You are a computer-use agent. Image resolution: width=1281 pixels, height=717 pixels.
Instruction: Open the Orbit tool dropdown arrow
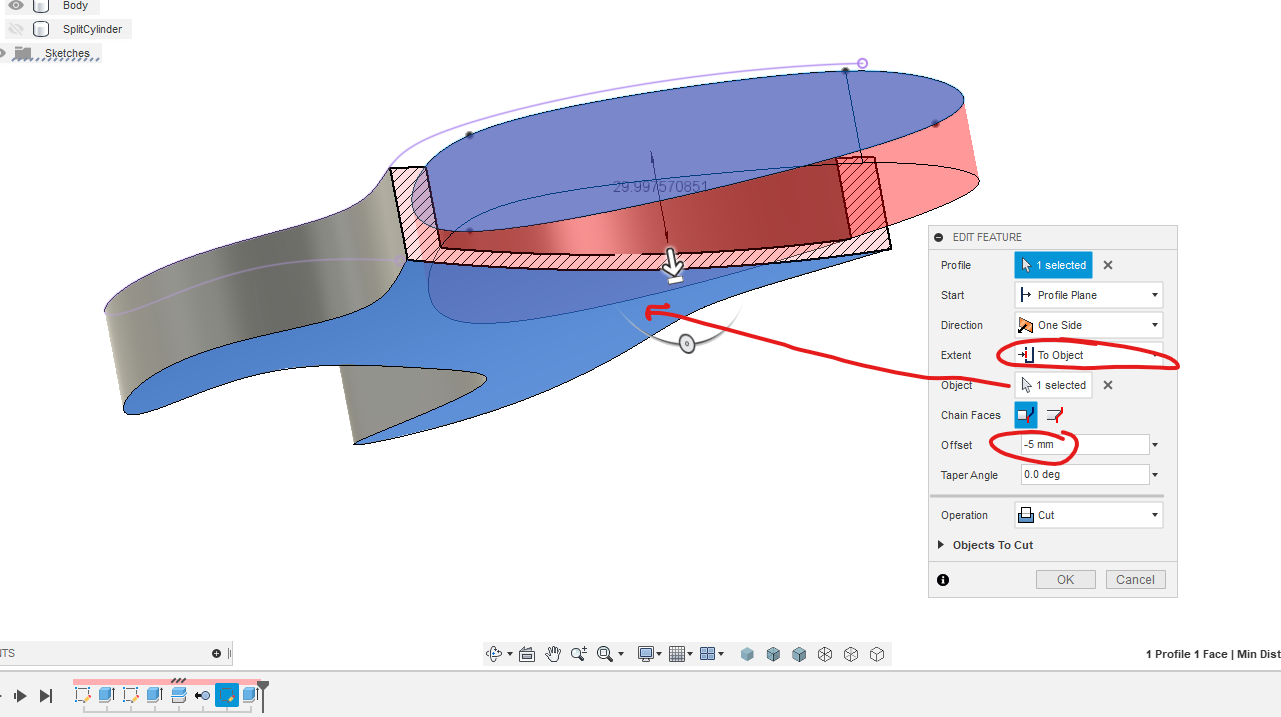tap(509, 654)
